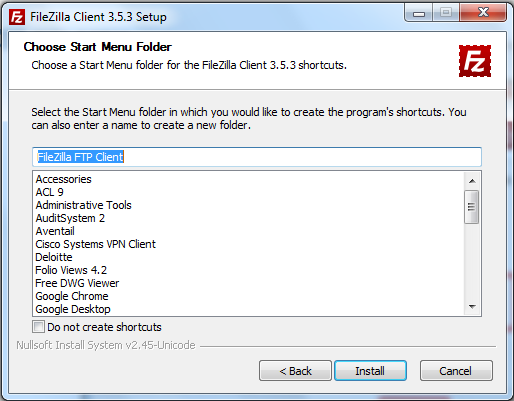The width and height of the screenshot is (514, 401).
Task: Cancel the FileZilla setup
Action: coord(456,370)
